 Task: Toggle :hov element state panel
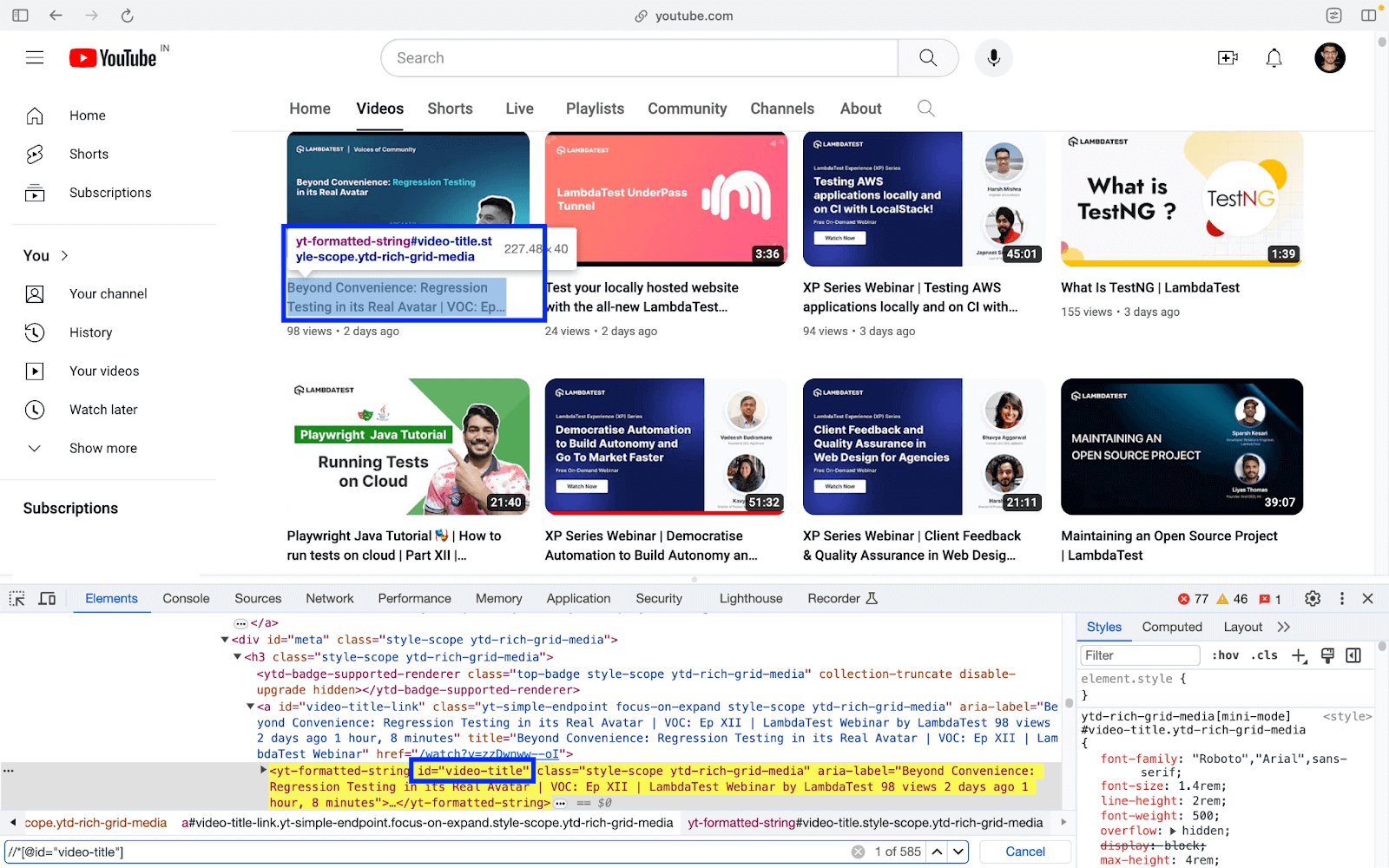coord(1226,656)
